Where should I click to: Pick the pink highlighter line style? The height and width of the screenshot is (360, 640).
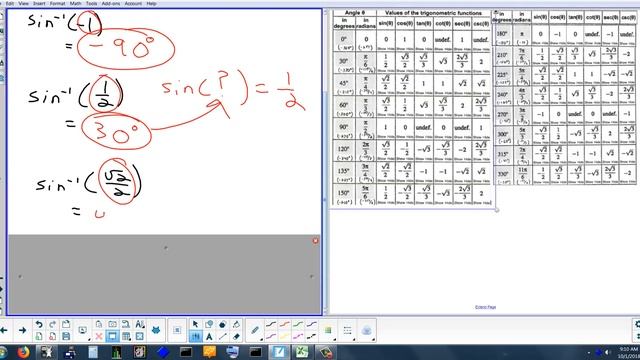[x=298, y=336]
